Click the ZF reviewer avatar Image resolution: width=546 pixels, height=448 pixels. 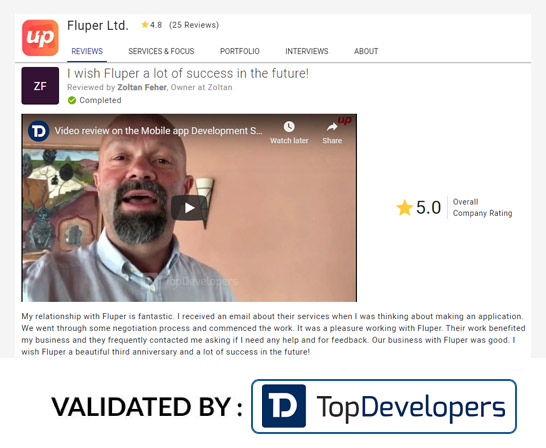(40, 86)
